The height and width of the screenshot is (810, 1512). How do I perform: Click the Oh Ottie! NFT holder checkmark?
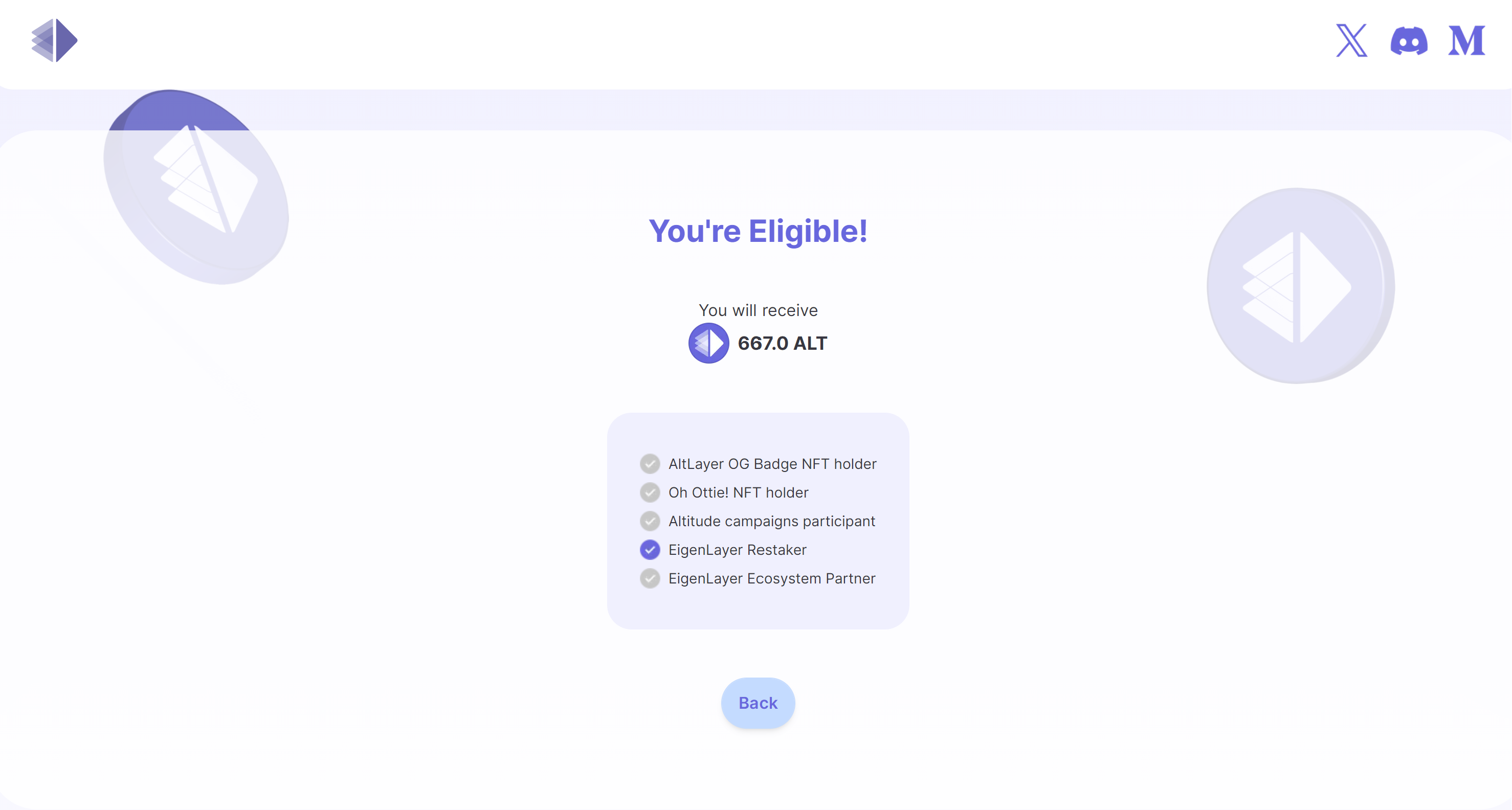650,492
